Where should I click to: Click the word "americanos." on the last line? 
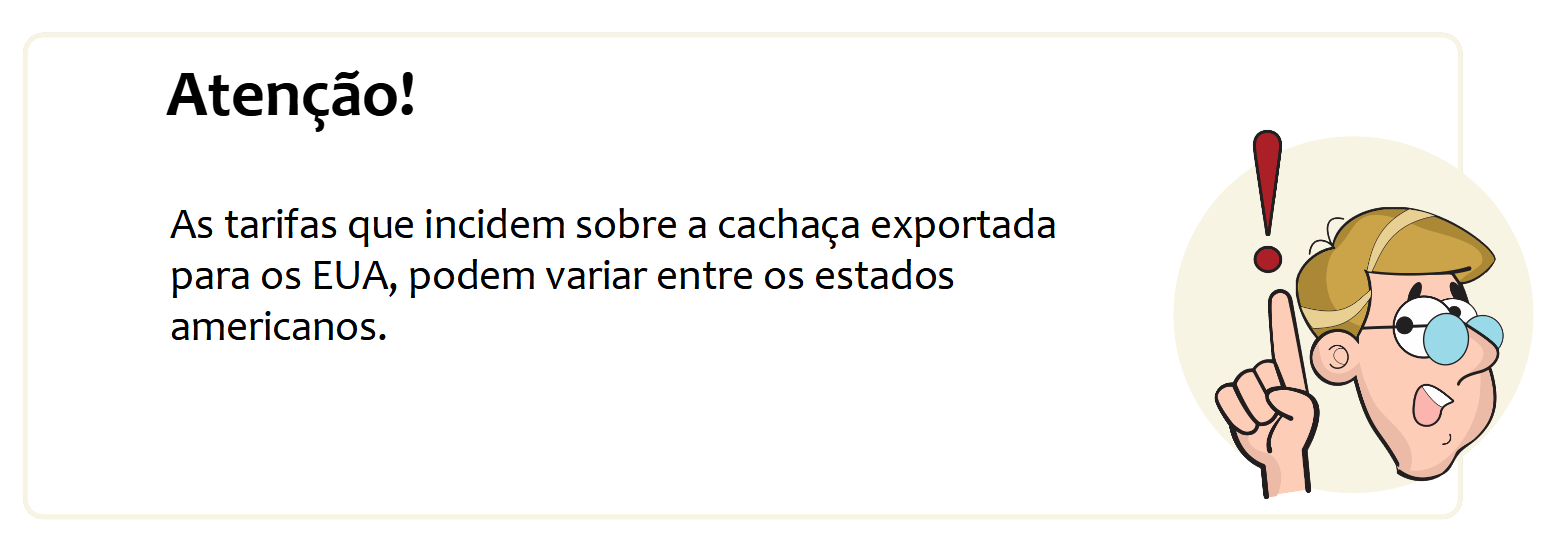278,327
